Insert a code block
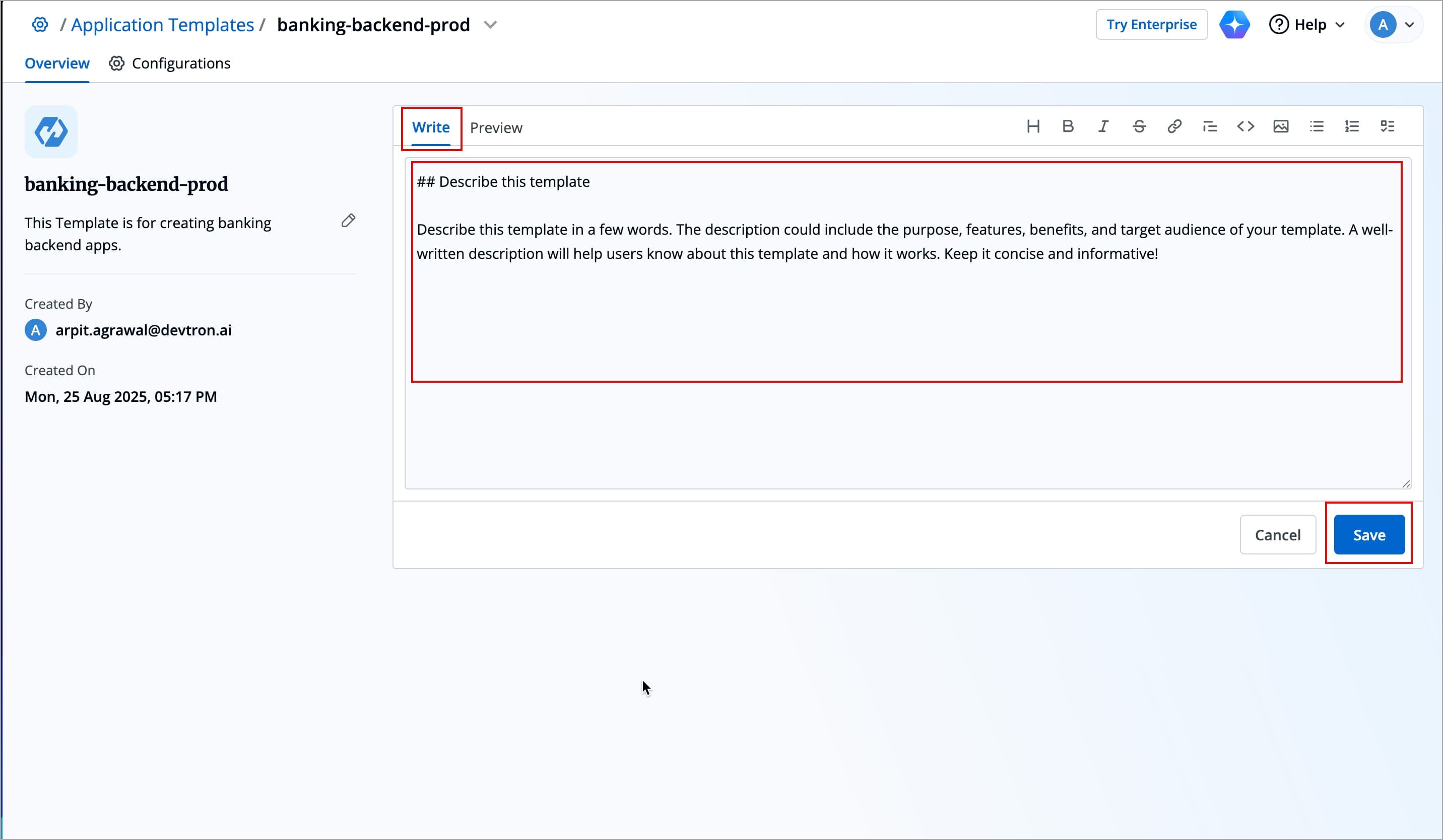1443x840 pixels. coord(1245,126)
